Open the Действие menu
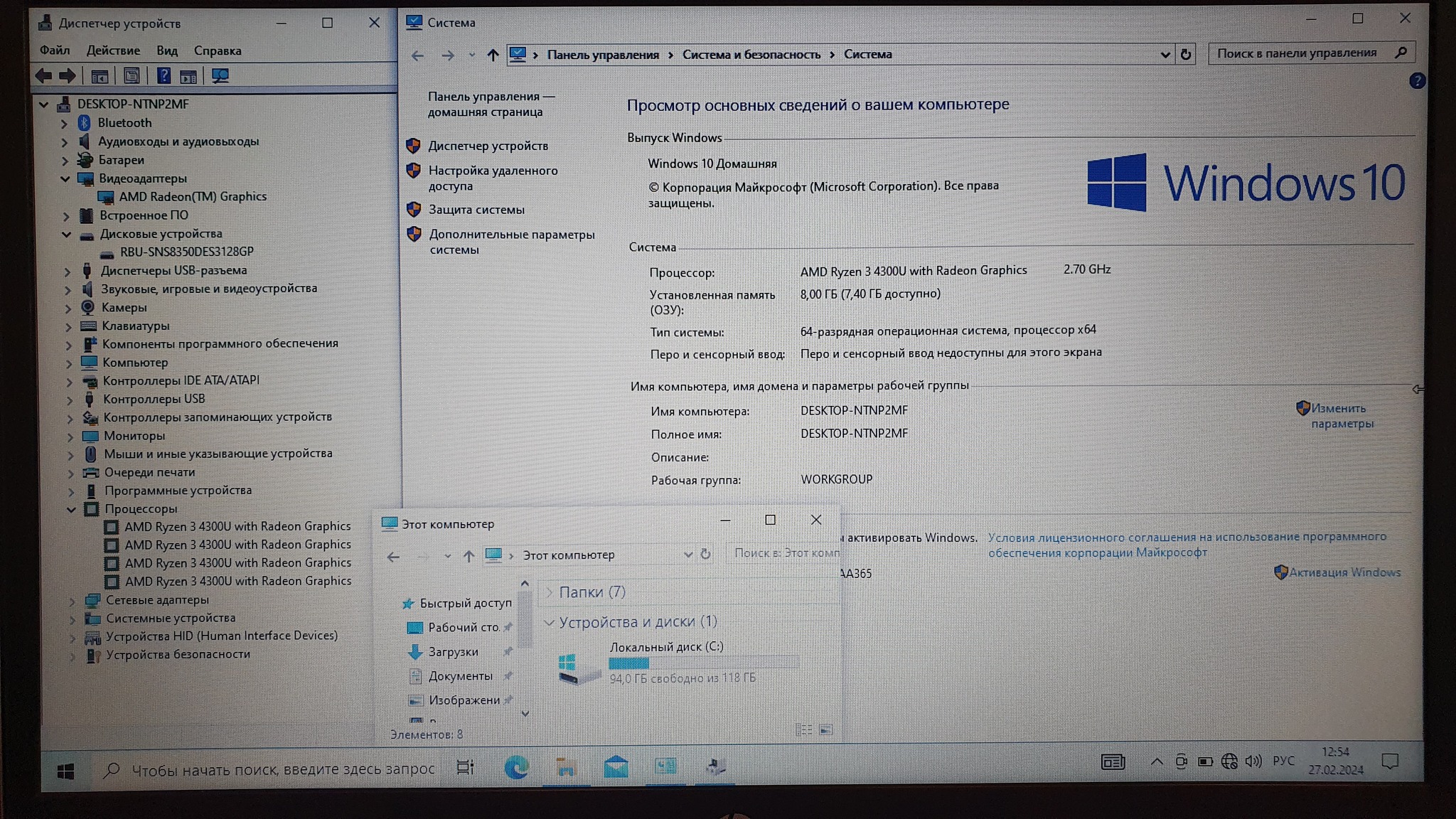The width and height of the screenshot is (1456, 819). pyautogui.click(x=113, y=50)
